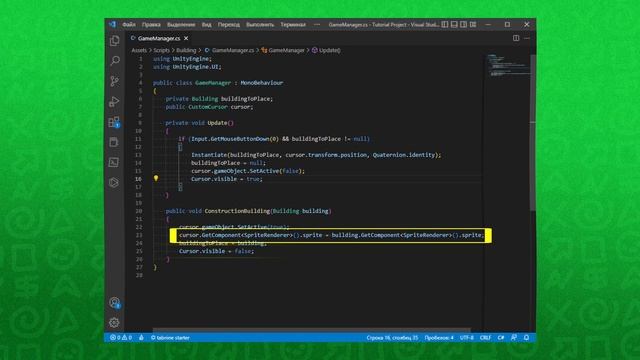Open the hexagon icon view in activity bar
This screenshot has width=640, height=360.
coord(114,182)
